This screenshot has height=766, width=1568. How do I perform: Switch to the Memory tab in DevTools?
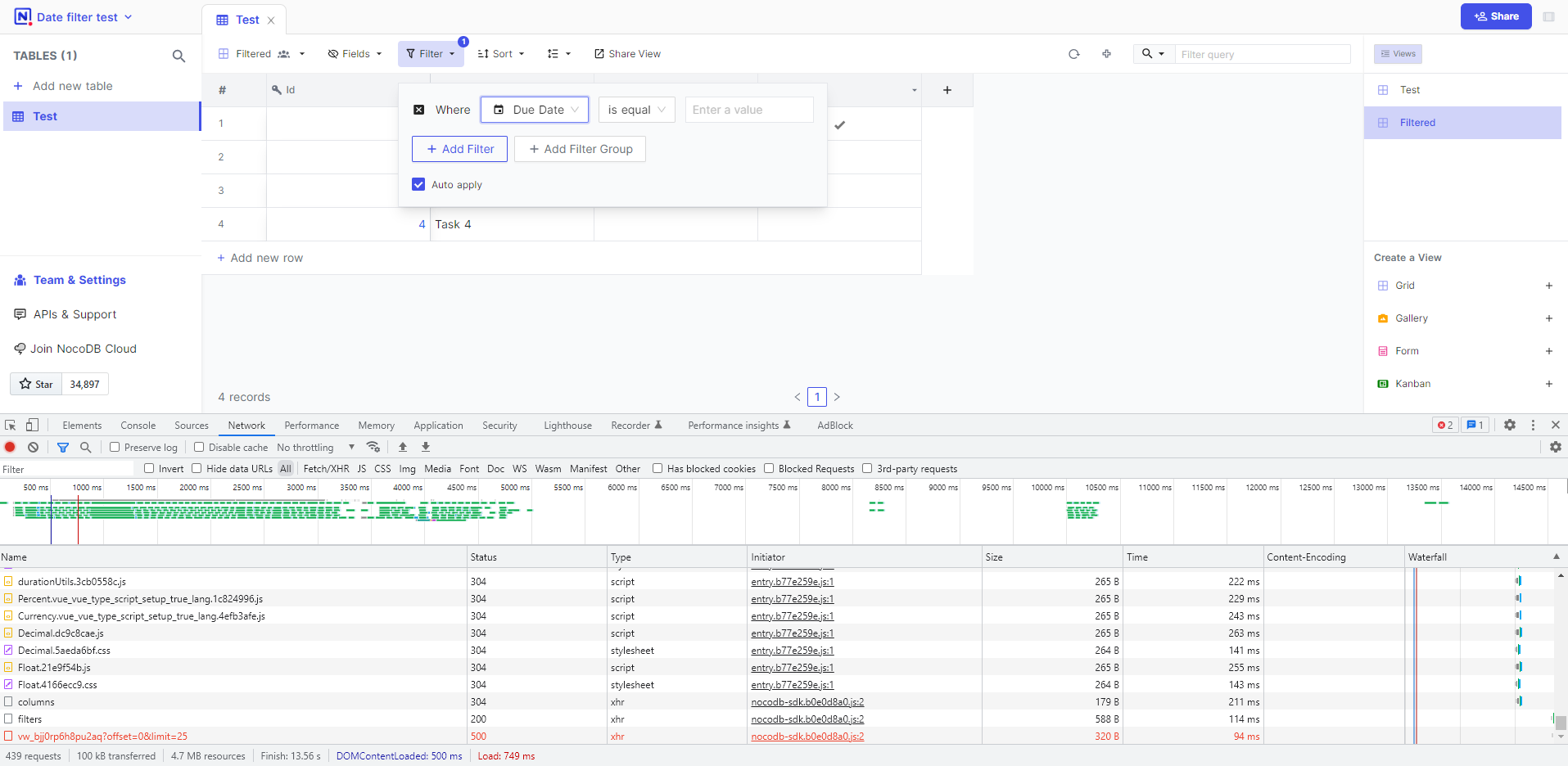(375, 425)
